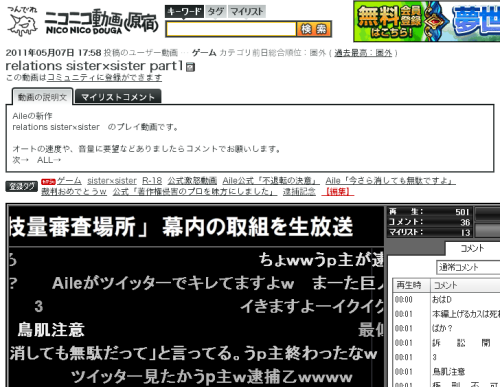The width and height of the screenshot is (500, 387).
Task: Open the ゲーム tag link
Action: (69, 181)
